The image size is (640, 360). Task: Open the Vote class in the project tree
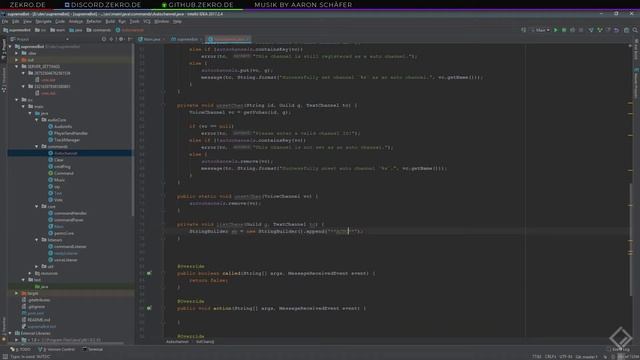pos(58,200)
